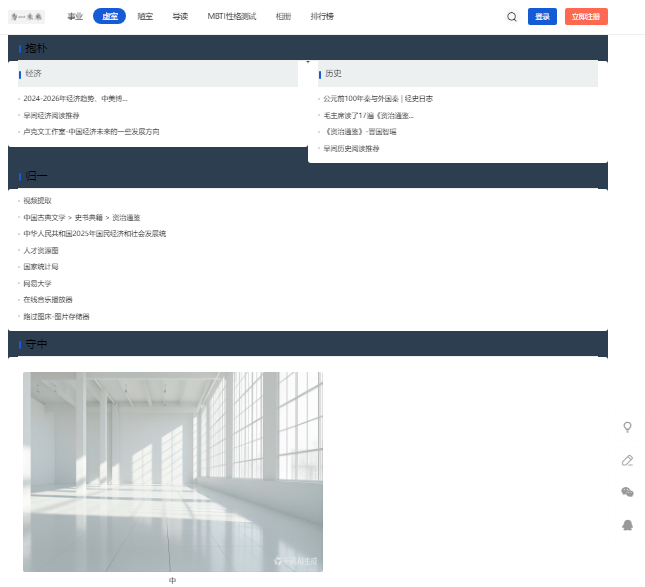Viewport: 645px width, 587px height.
Task: Click the 守中 section header
Action: click(36, 344)
